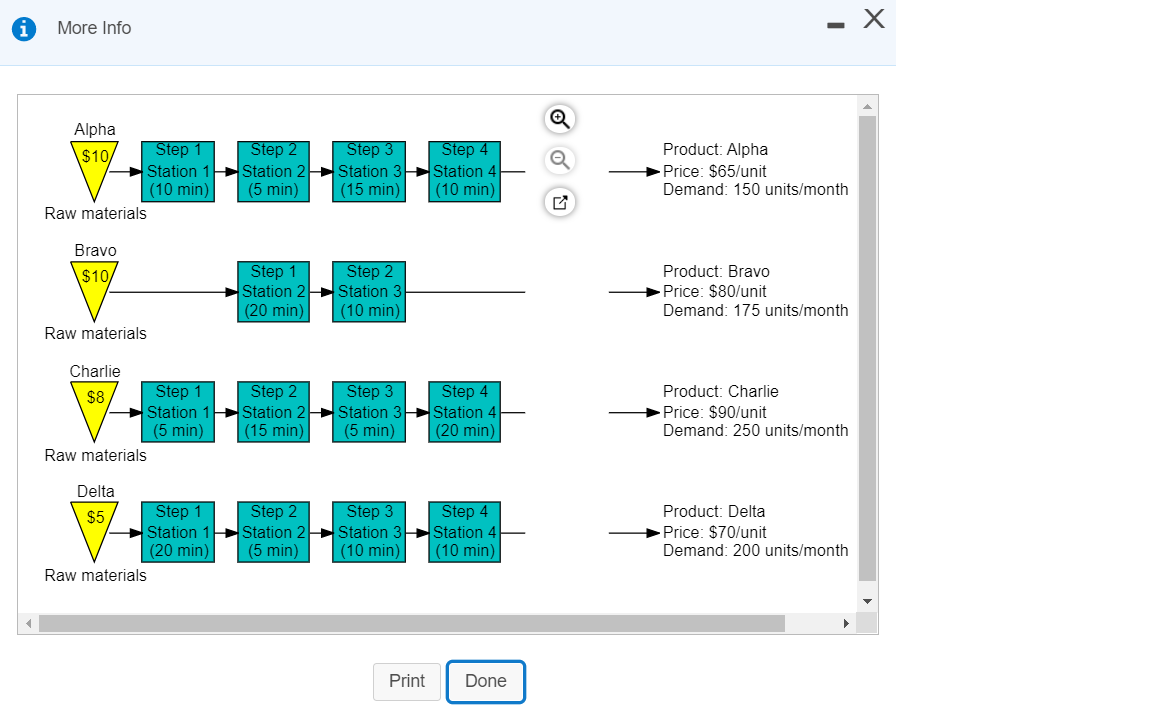Click 'Raw materials' label under Charlie
Screen dimensions: 1152x716
pos(96,455)
